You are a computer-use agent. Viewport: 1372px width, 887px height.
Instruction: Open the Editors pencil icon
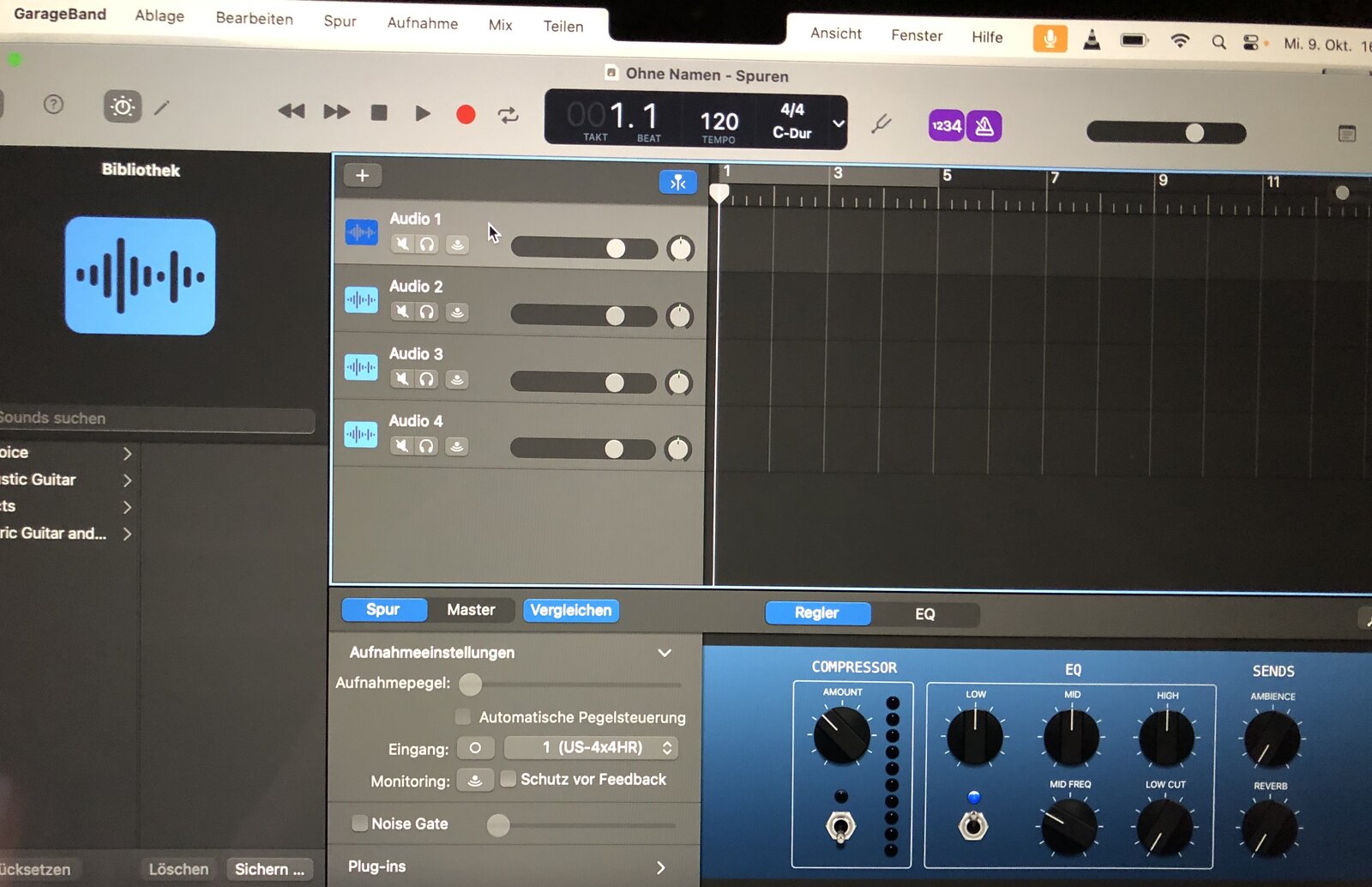[162, 107]
